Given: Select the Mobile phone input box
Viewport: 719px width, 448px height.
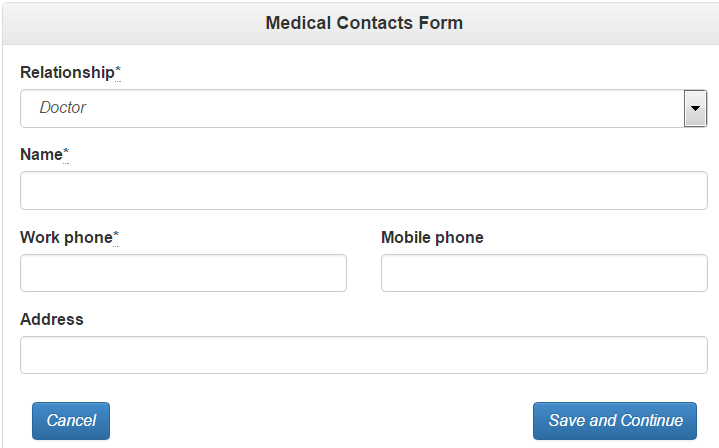Looking at the screenshot, I should (x=544, y=273).
